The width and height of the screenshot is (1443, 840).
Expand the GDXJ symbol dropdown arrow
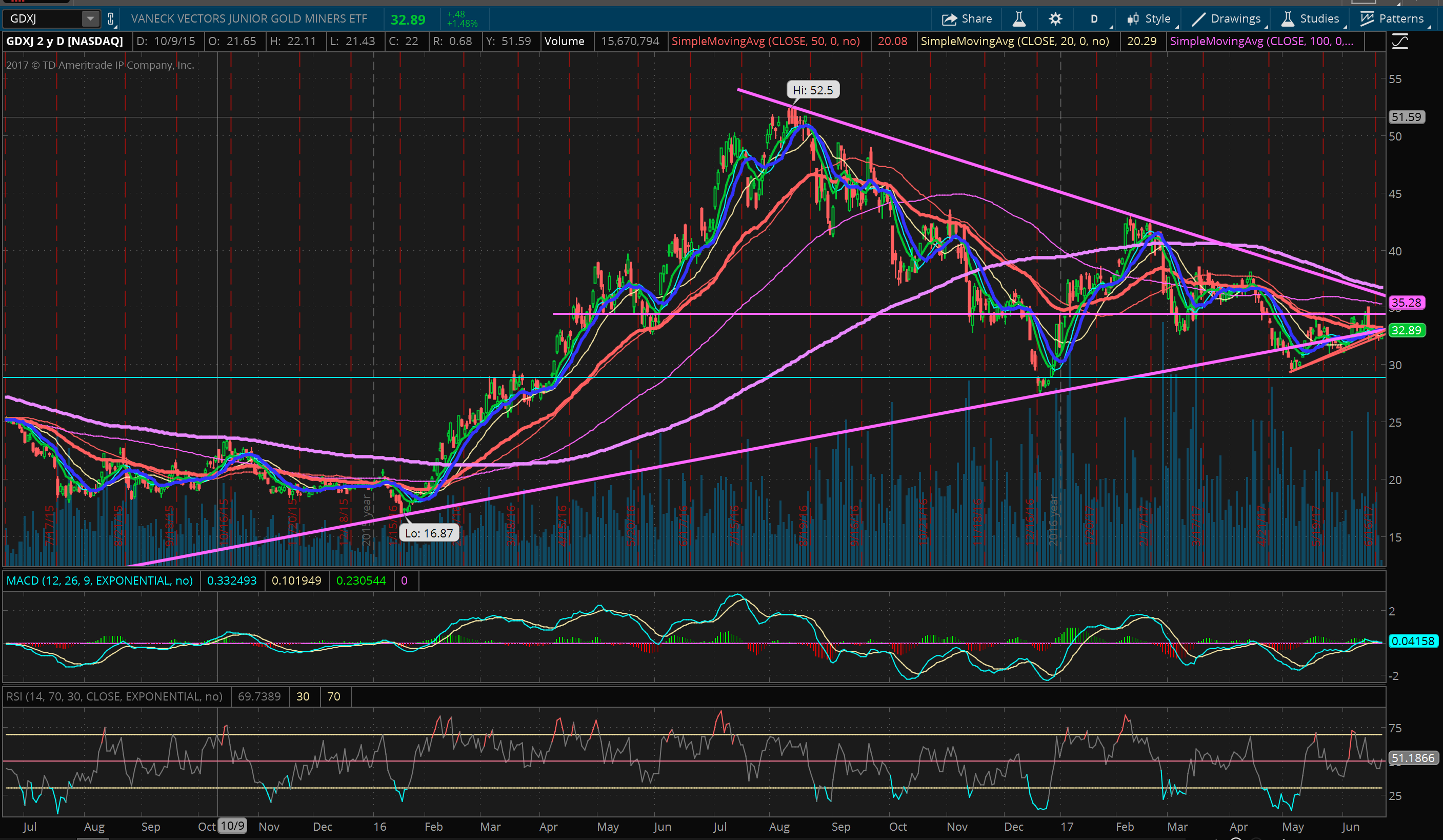[x=90, y=19]
